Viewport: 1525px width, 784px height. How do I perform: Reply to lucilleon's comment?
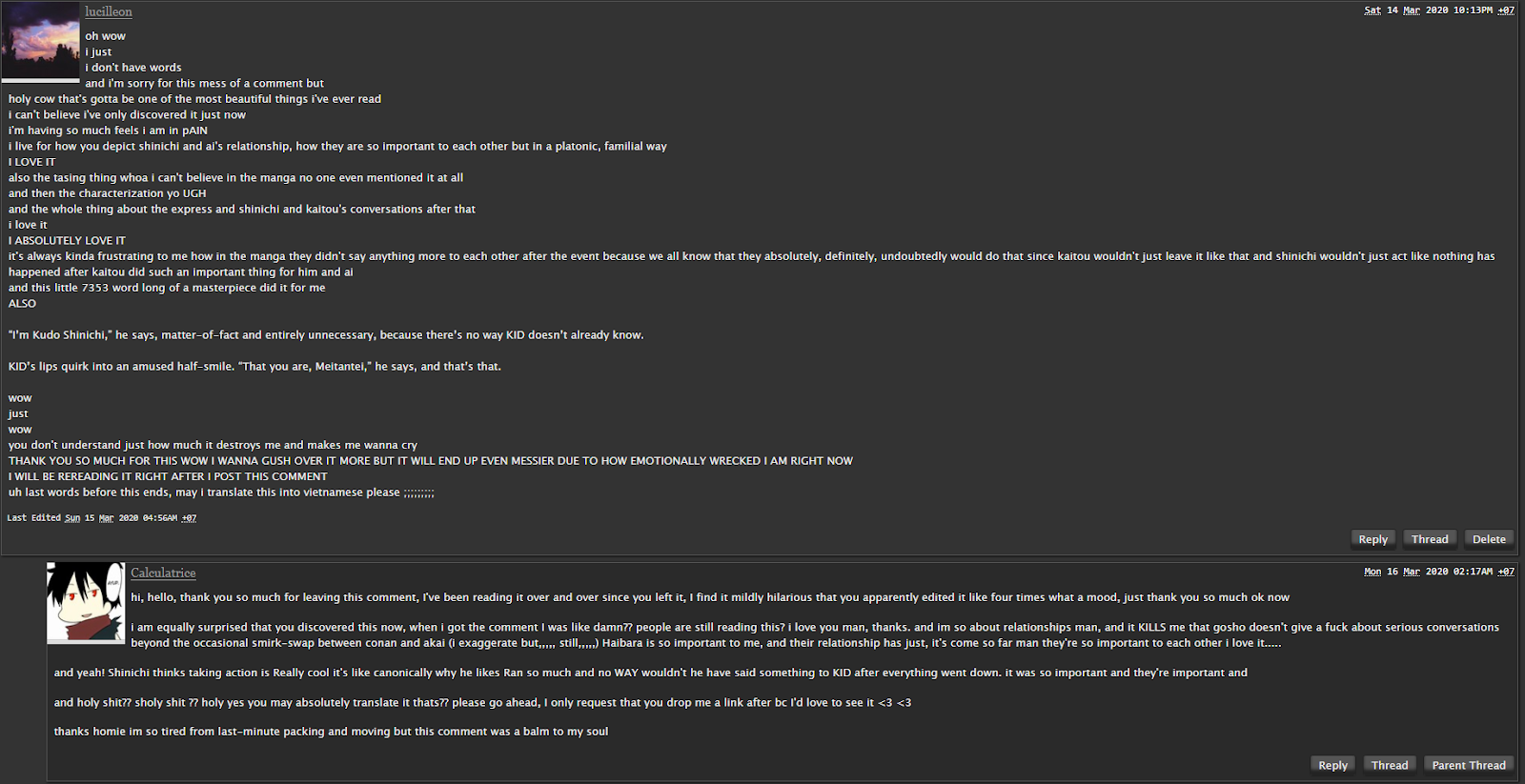point(1372,539)
